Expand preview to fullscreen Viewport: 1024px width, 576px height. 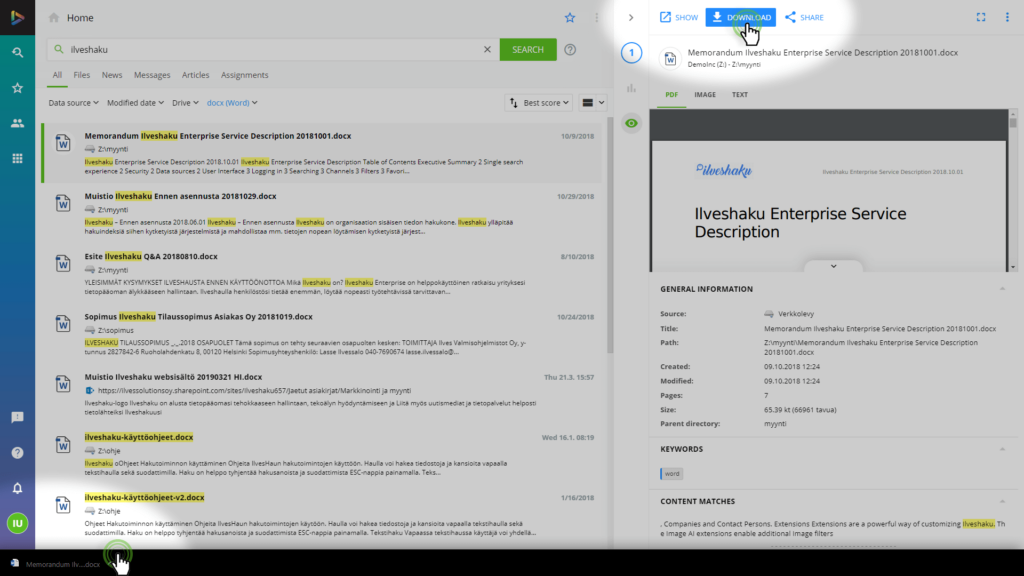981,18
